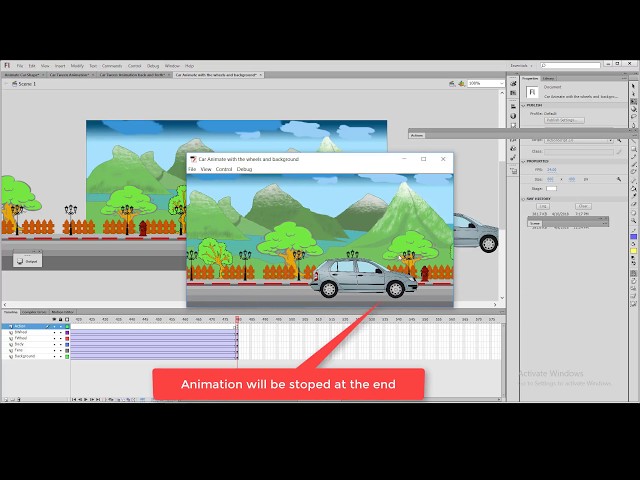Go to first frame in timeline controls
The height and width of the screenshot is (480, 640).
(74, 400)
